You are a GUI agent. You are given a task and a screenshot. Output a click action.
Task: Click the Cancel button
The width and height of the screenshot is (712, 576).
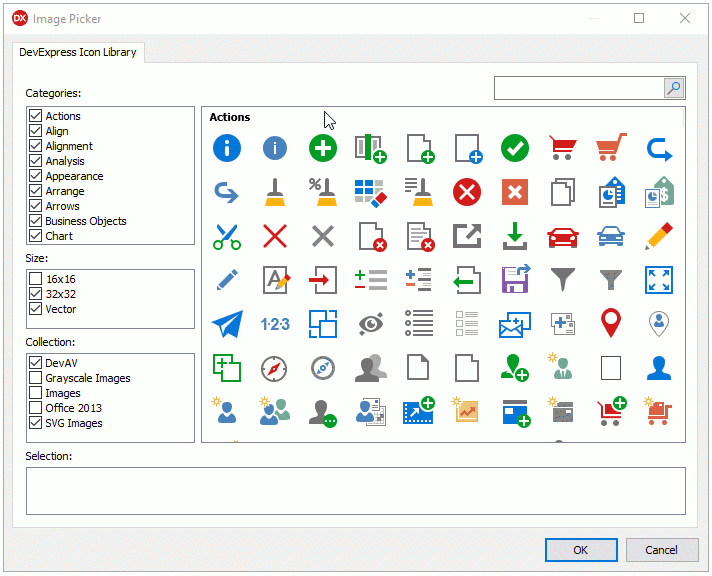(661, 549)
